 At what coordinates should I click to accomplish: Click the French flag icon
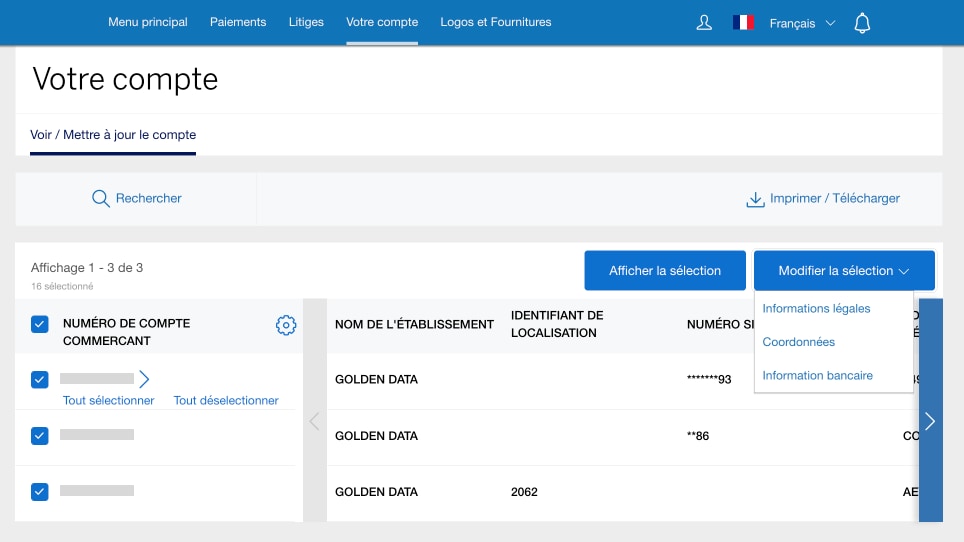click(743, 23)
